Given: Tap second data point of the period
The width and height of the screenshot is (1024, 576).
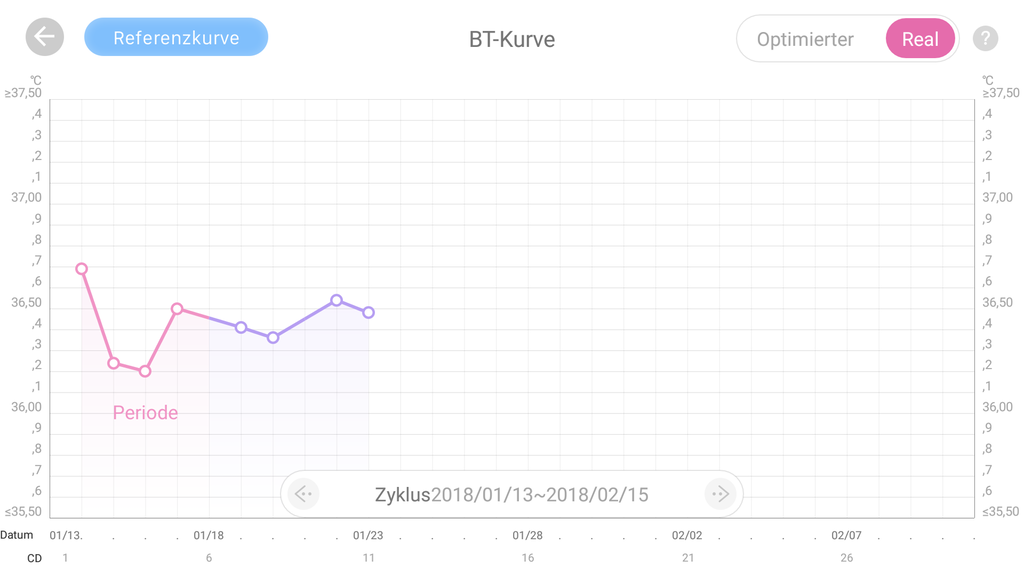Looking at the screenshot, I should pos(114,363).
